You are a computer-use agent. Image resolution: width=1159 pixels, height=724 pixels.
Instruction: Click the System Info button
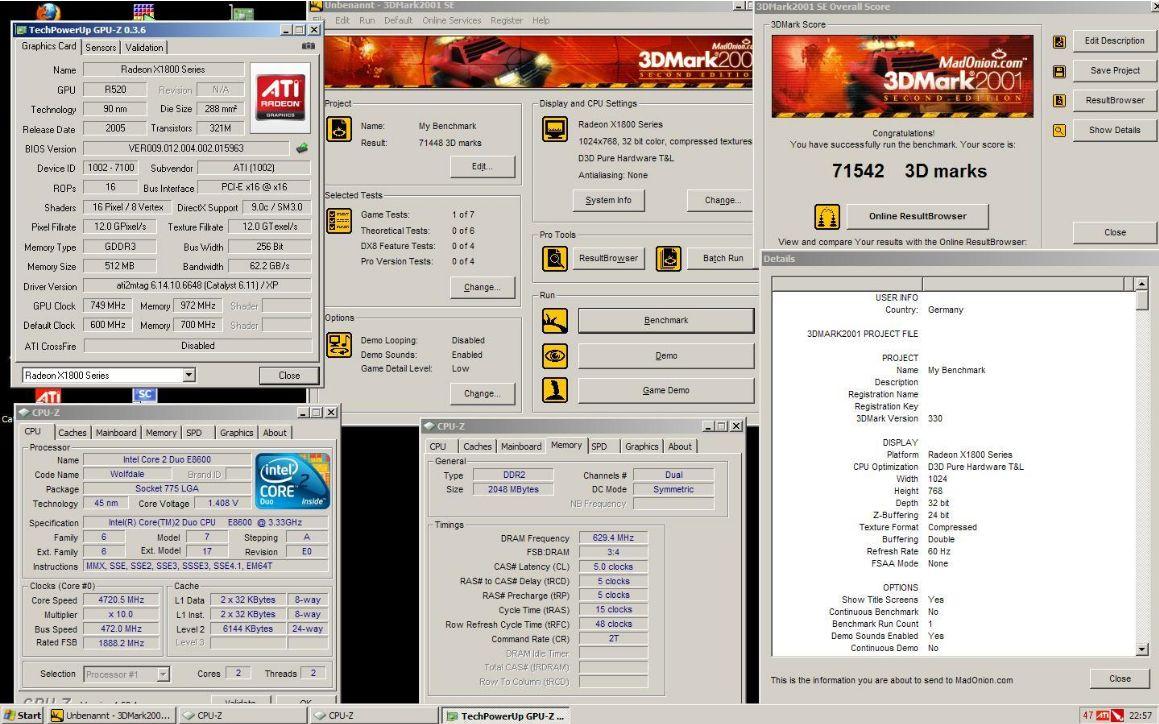click(608, 200)
